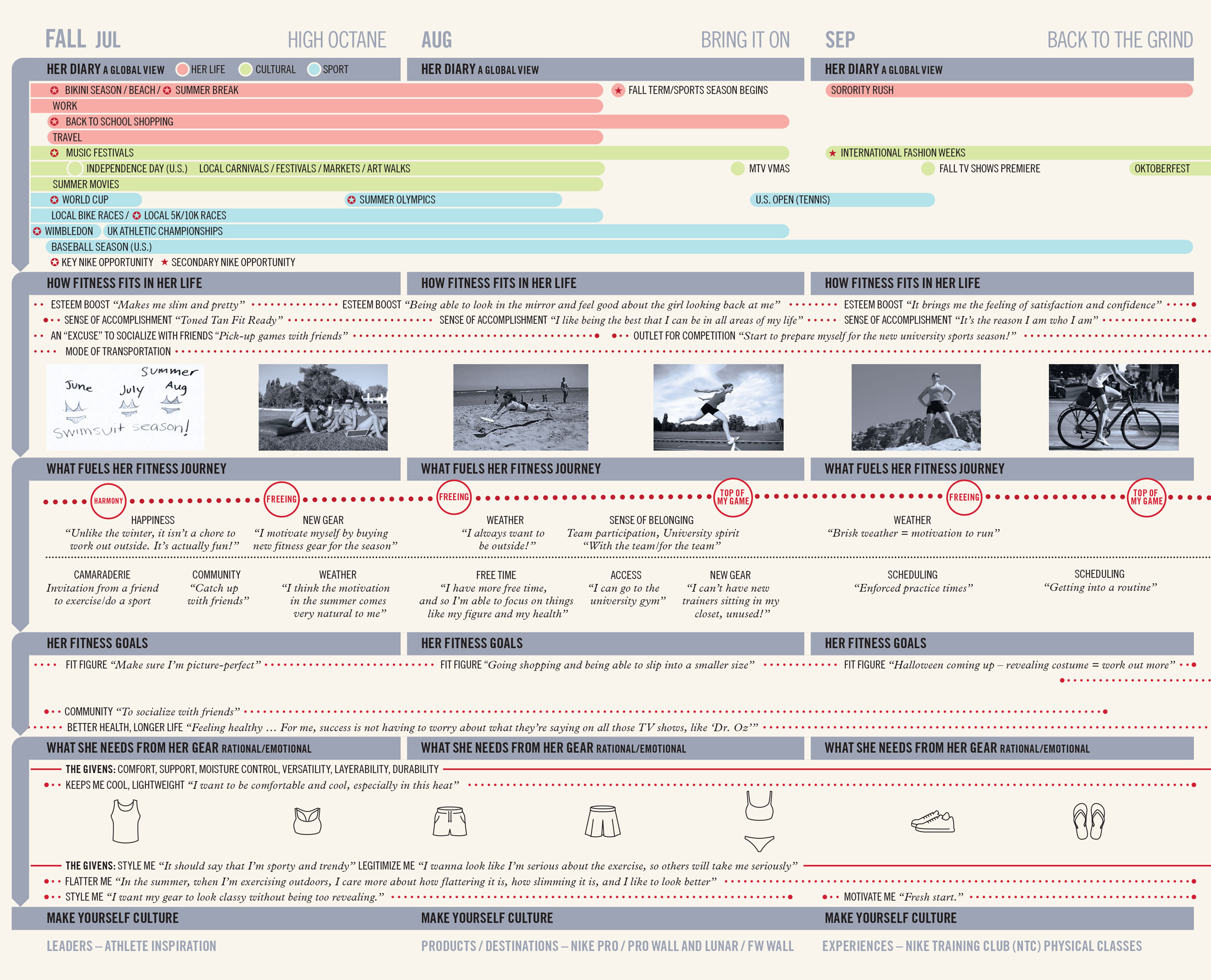Click the bikini bottom icon
1211x980 pixels.
(759, 843)
